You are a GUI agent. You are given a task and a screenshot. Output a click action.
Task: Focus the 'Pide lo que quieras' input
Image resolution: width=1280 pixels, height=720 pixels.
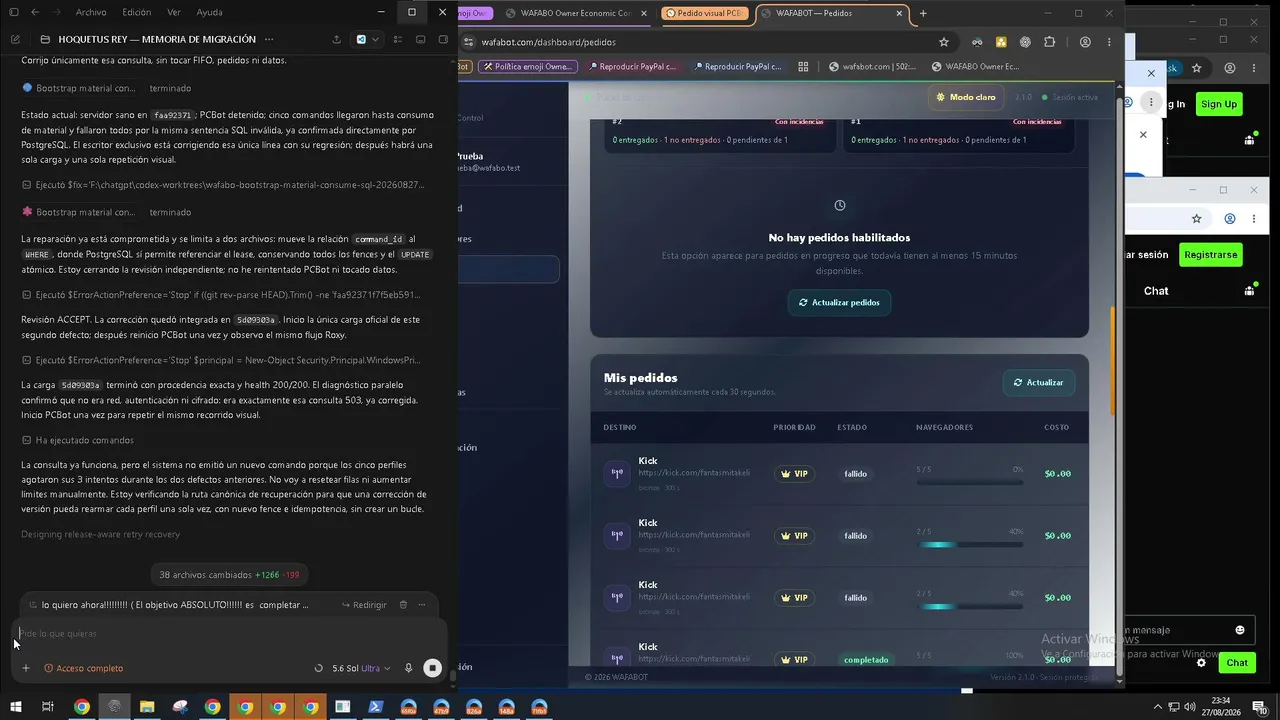pos(230,633)
